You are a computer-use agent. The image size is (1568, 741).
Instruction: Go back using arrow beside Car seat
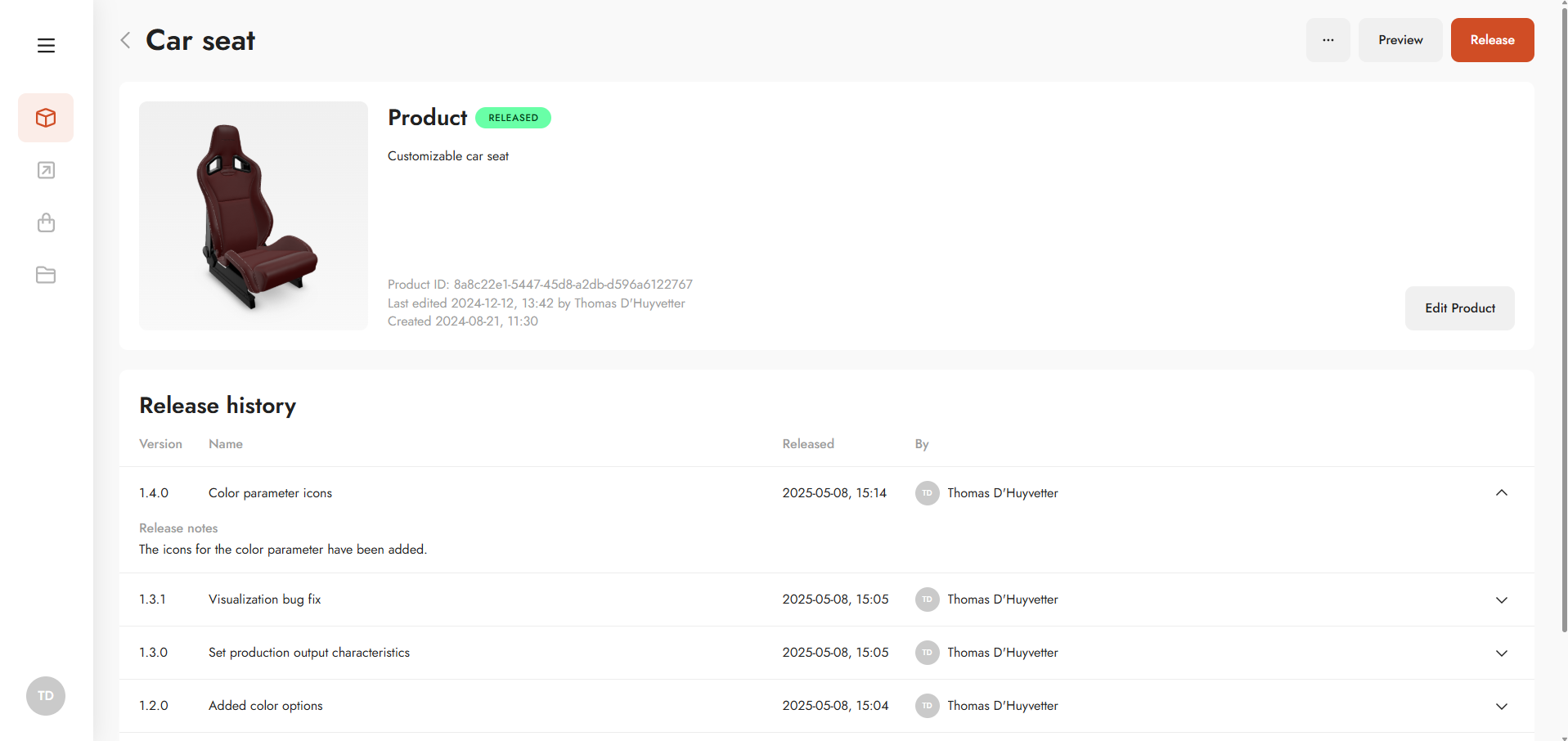(x=125, y=40)
